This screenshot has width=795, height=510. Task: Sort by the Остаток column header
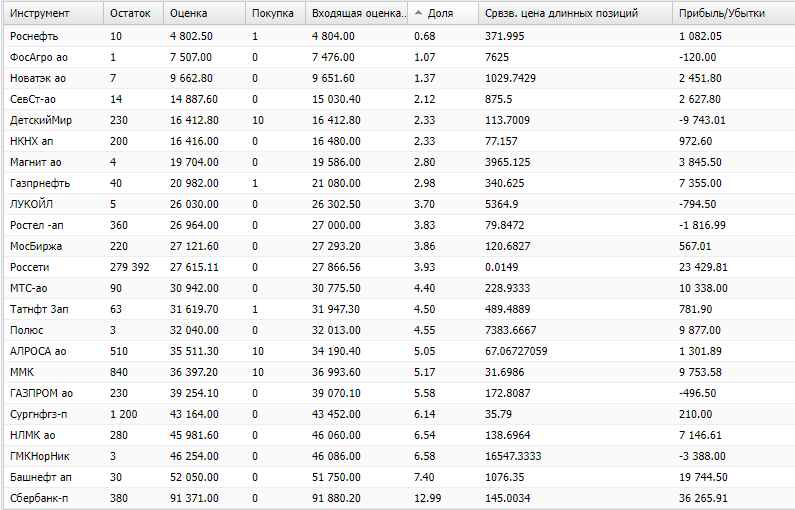coord(133,13)
